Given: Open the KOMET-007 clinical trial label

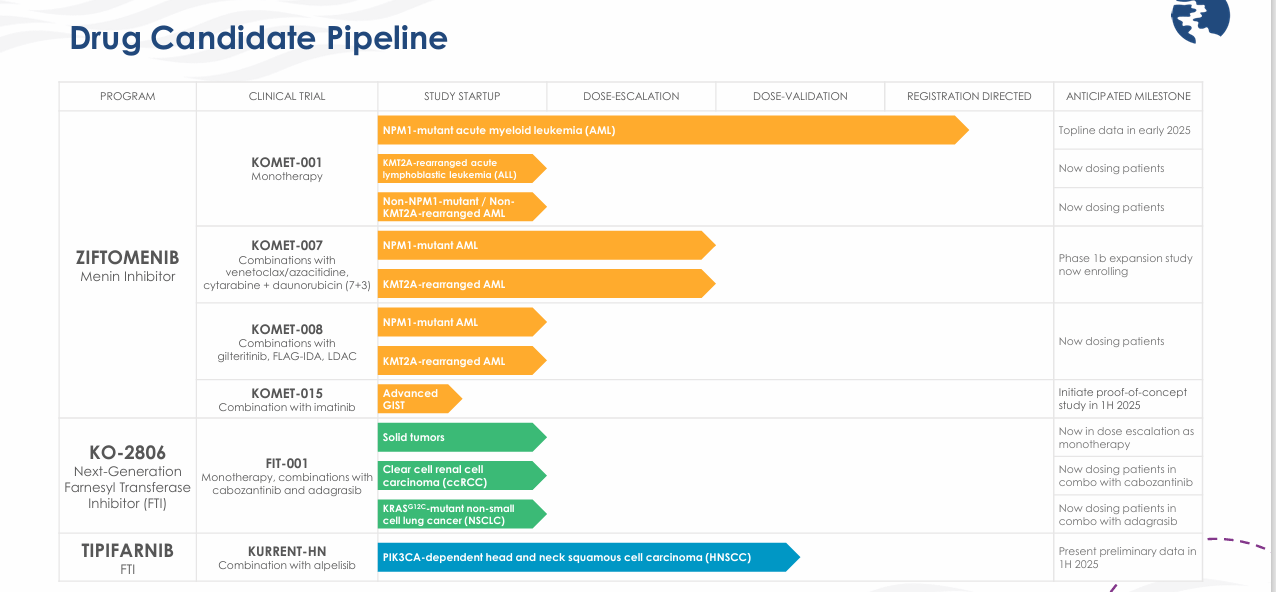Looking at the screenshot, I should point(287,245).
